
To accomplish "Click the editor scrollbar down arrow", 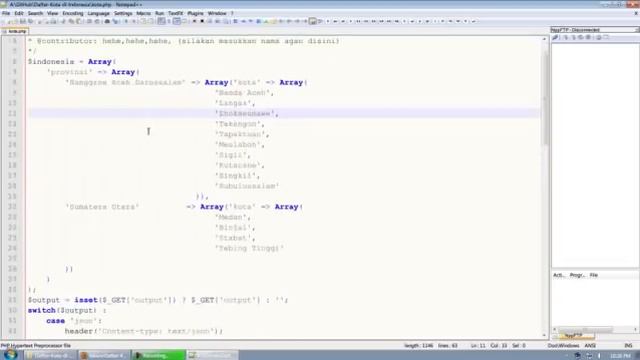I will 544,335.
